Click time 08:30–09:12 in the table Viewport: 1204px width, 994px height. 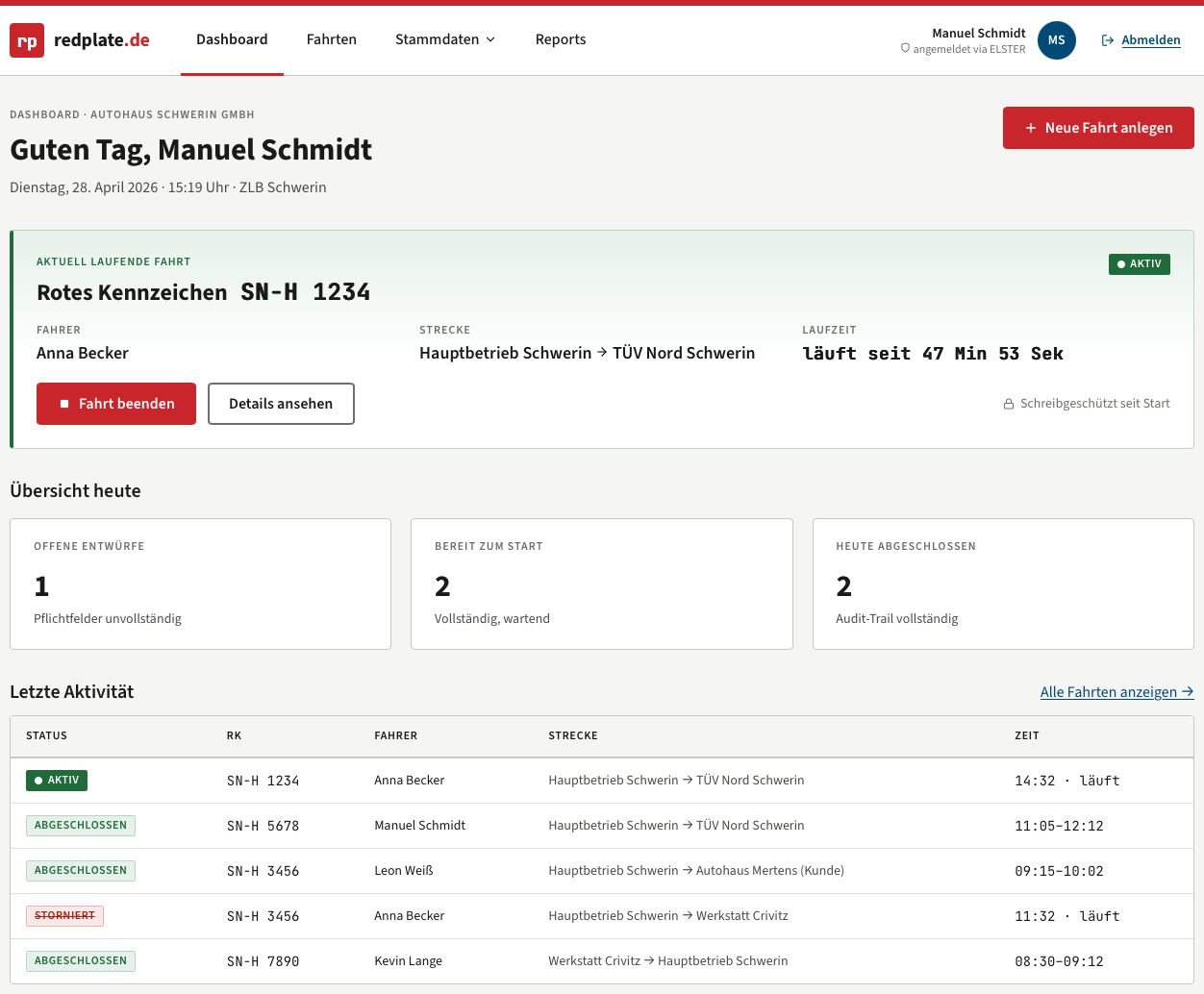pos(1059,961)
